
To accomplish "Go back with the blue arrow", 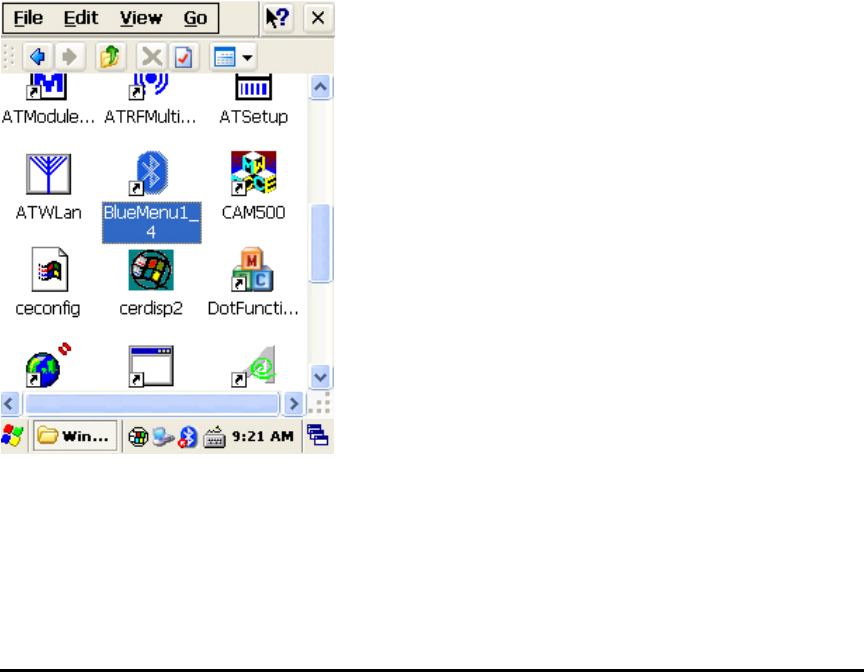I will 37,56.
